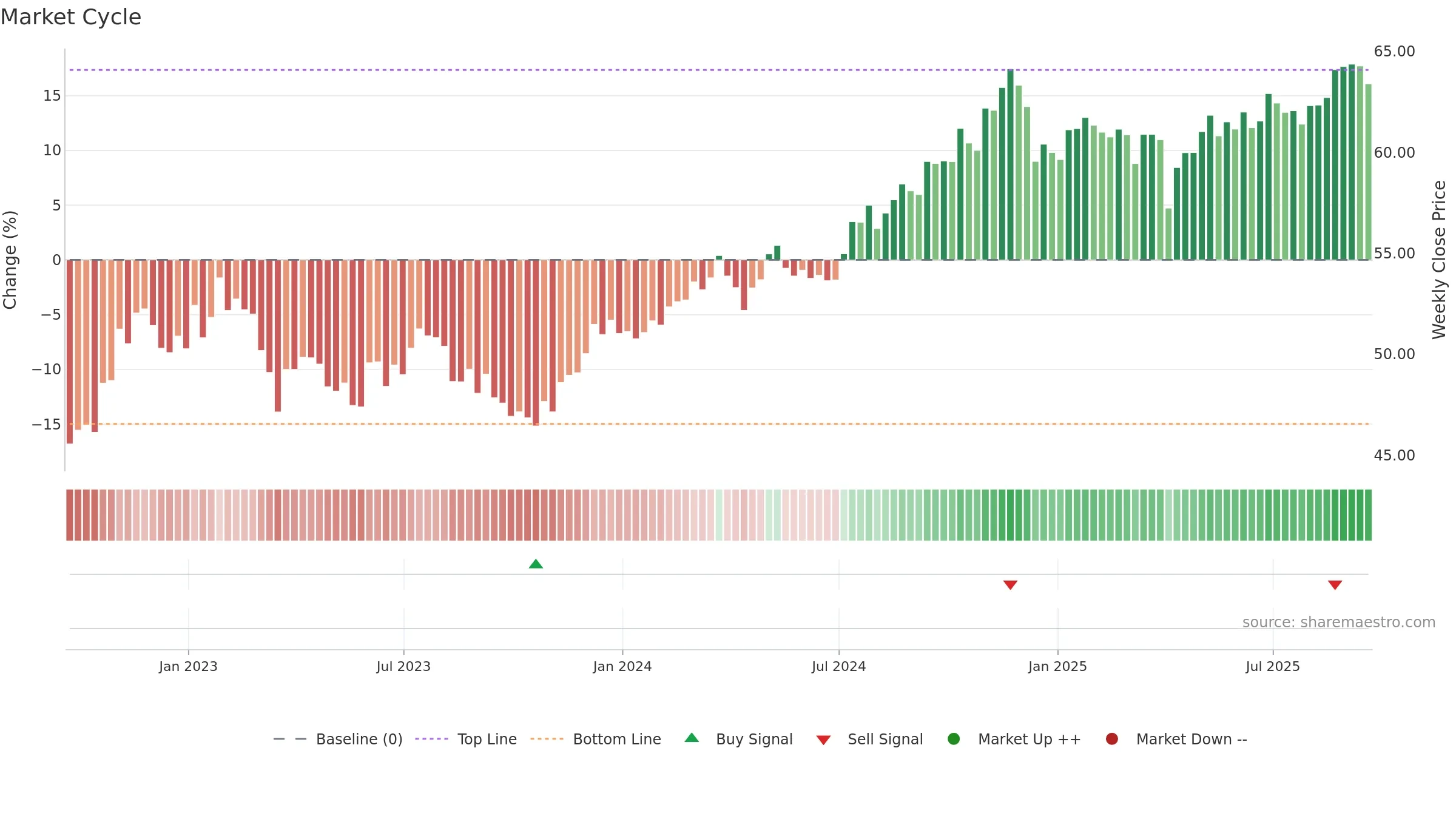Click the Jul 2024 x-axis label
The image size is (1456, 819).
(839, 666)
